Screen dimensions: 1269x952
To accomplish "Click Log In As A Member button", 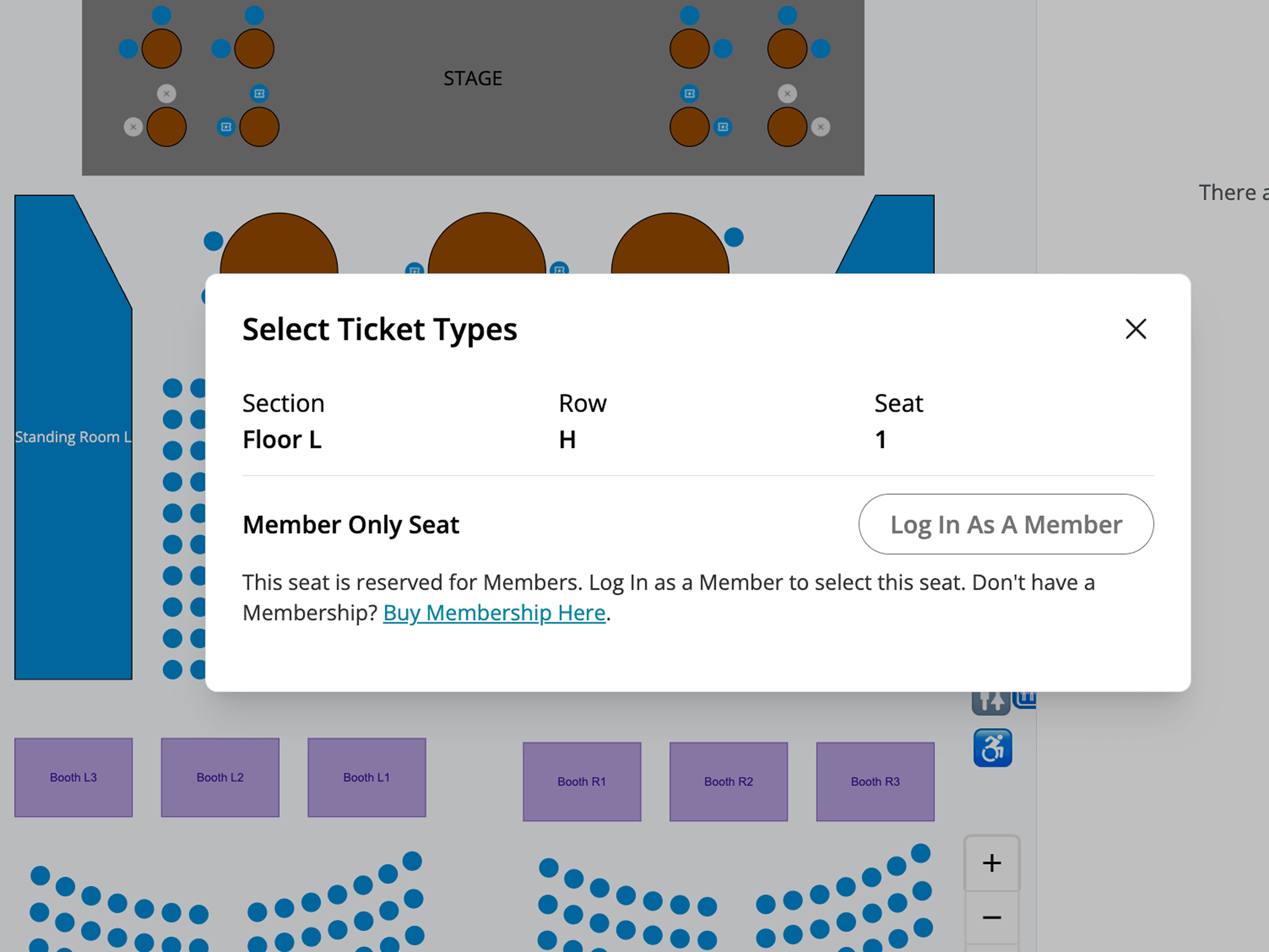I will click(1006, 524).
